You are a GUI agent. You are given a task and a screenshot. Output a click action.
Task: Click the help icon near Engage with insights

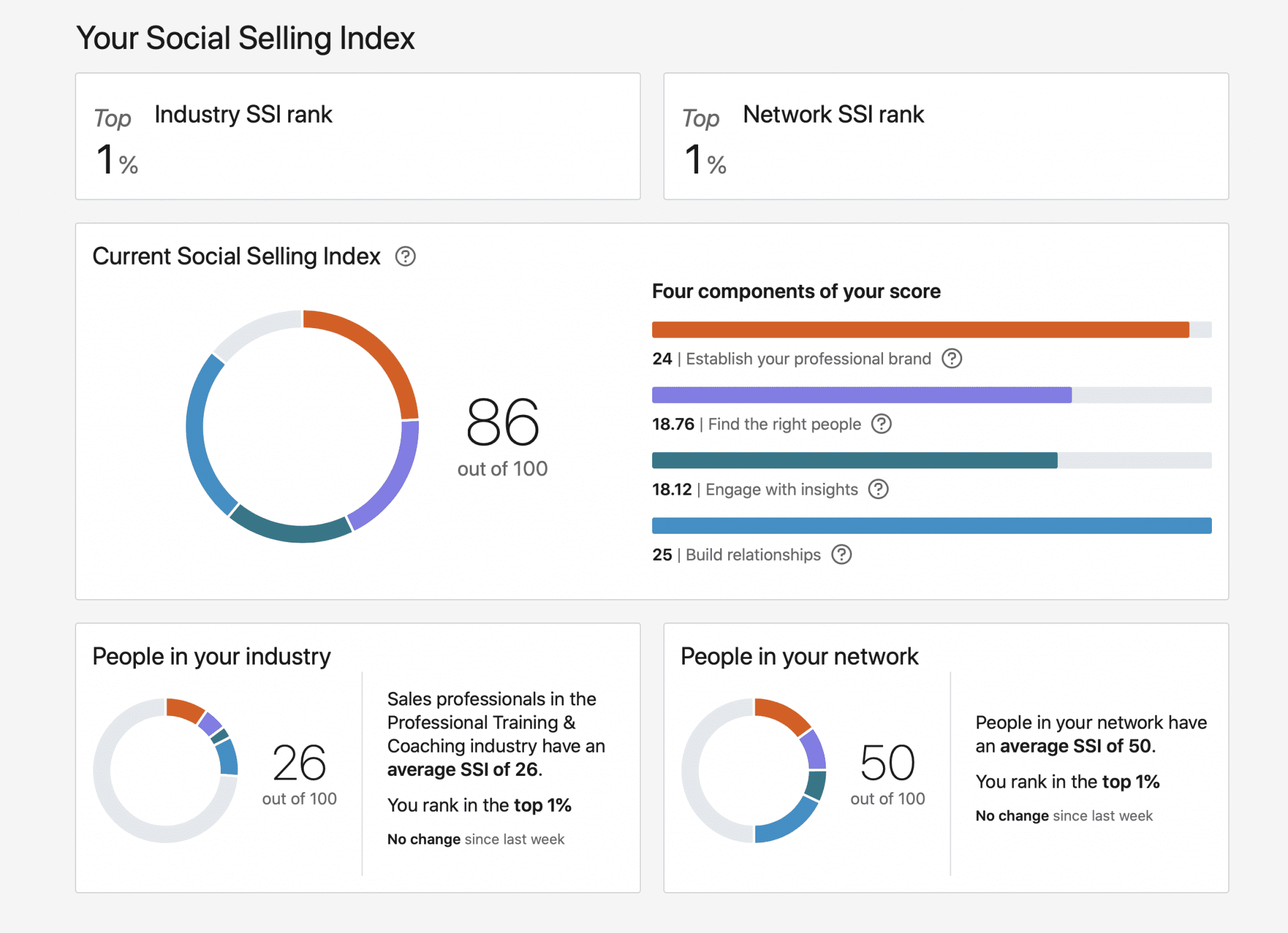(879, 490)
